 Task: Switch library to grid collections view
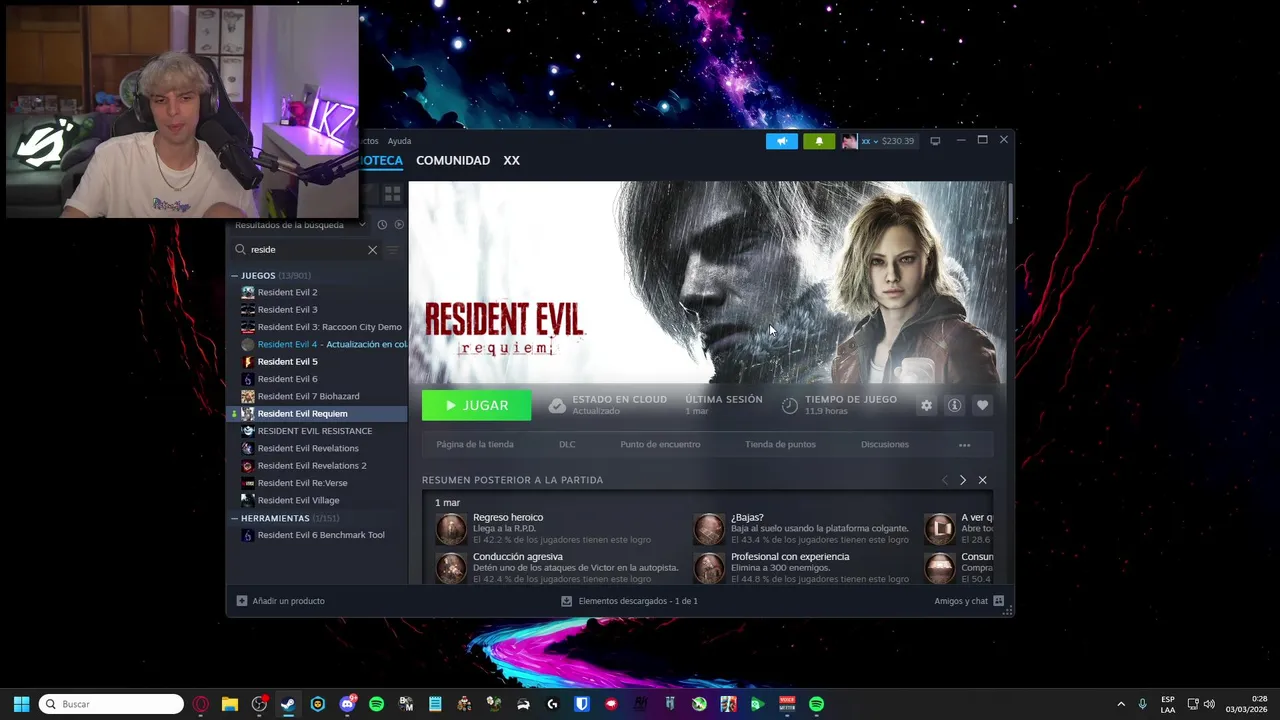click(x=392, y=193)
